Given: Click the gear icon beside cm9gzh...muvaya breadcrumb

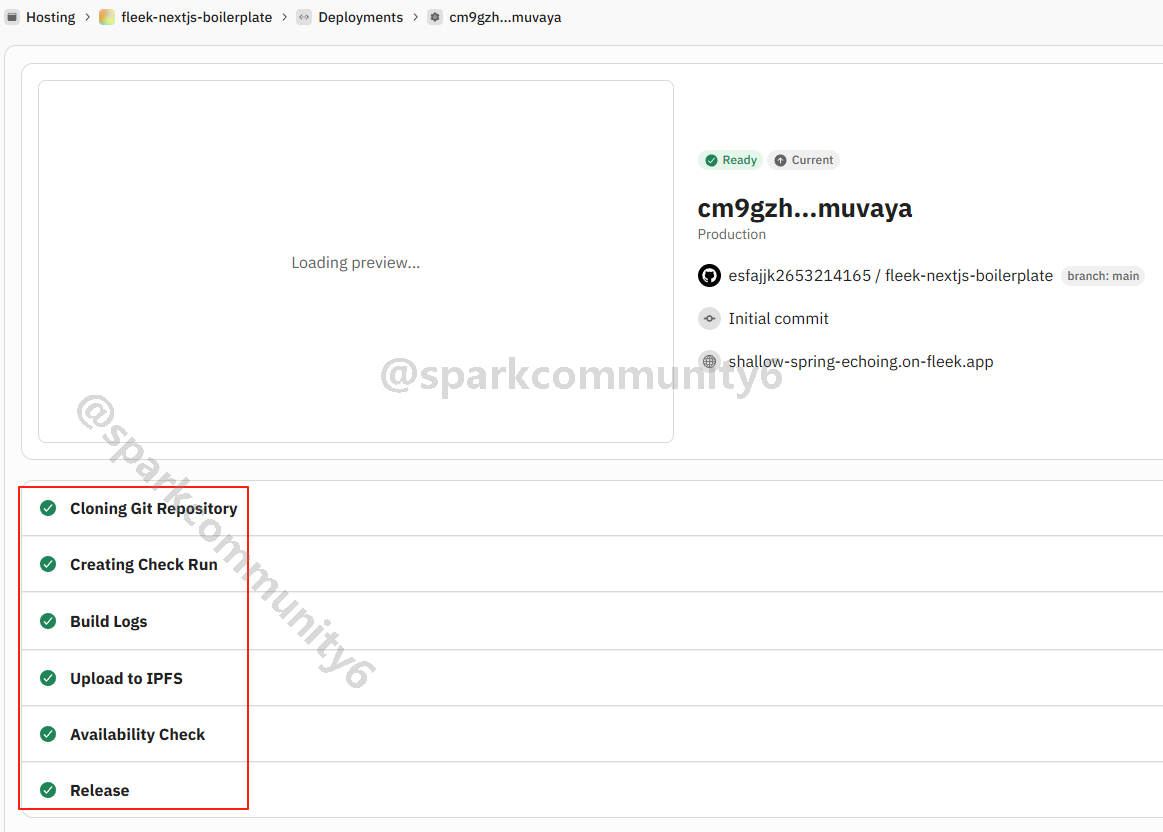Looking at the screenshot, I should click(x=435, y=17).
